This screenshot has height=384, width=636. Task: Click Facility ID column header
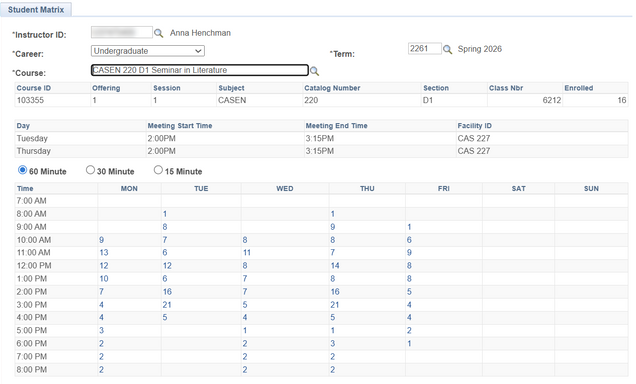(x=475, y=126)
